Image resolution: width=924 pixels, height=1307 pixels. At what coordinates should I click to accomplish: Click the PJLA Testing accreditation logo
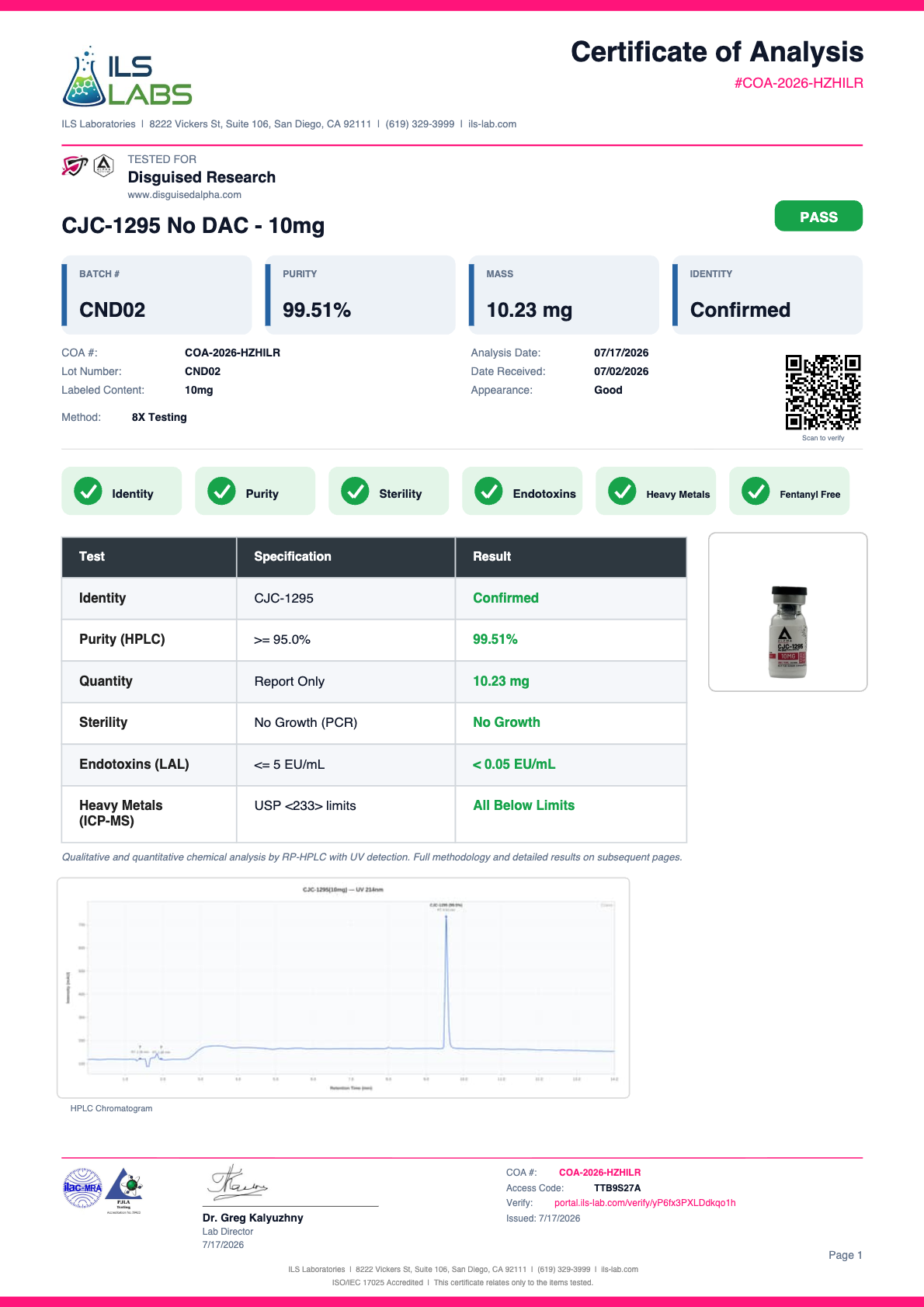(x=124, y=1190)
